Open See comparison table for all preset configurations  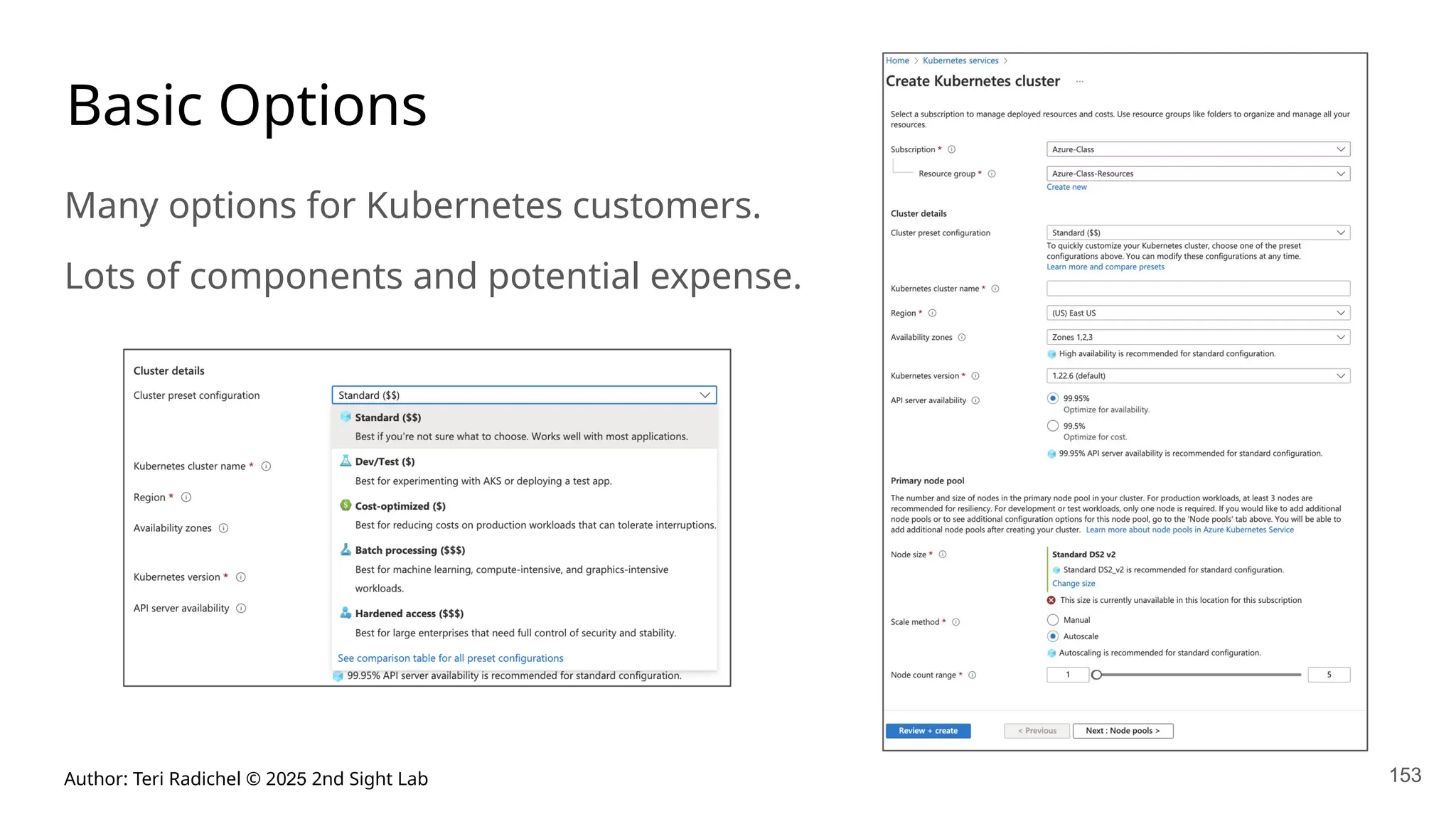(450, 658)
